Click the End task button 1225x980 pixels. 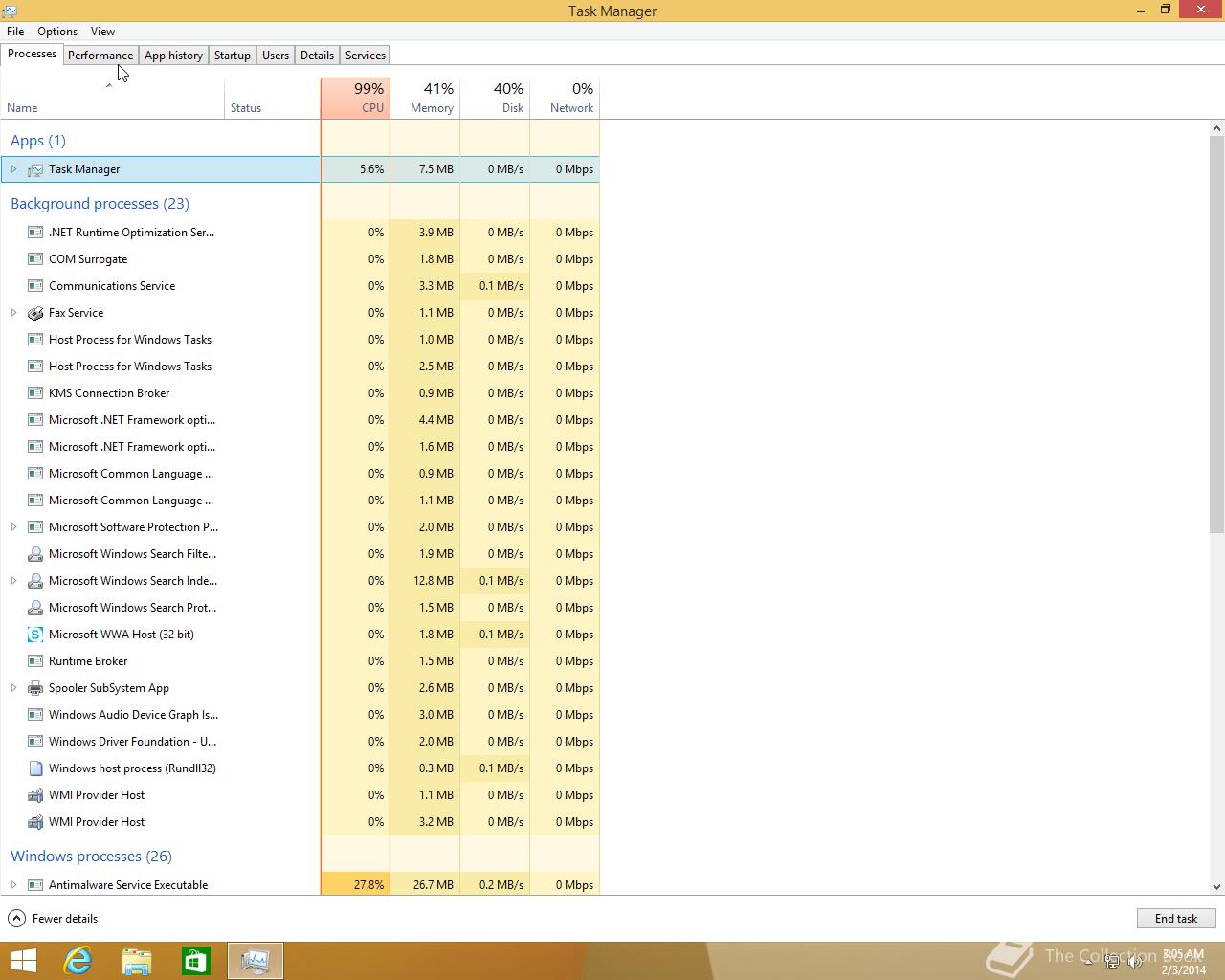click(x=1176, y=919)
